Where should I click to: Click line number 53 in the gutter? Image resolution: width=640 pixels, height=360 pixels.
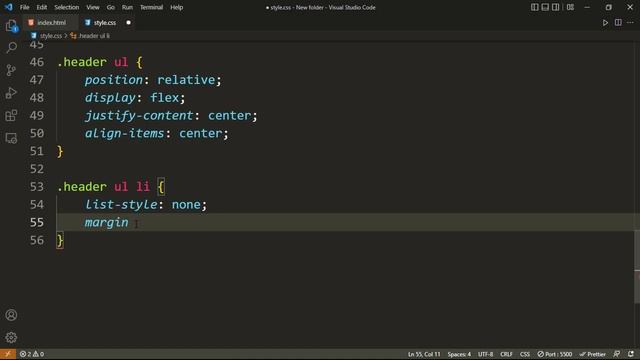tap(37, 187)
